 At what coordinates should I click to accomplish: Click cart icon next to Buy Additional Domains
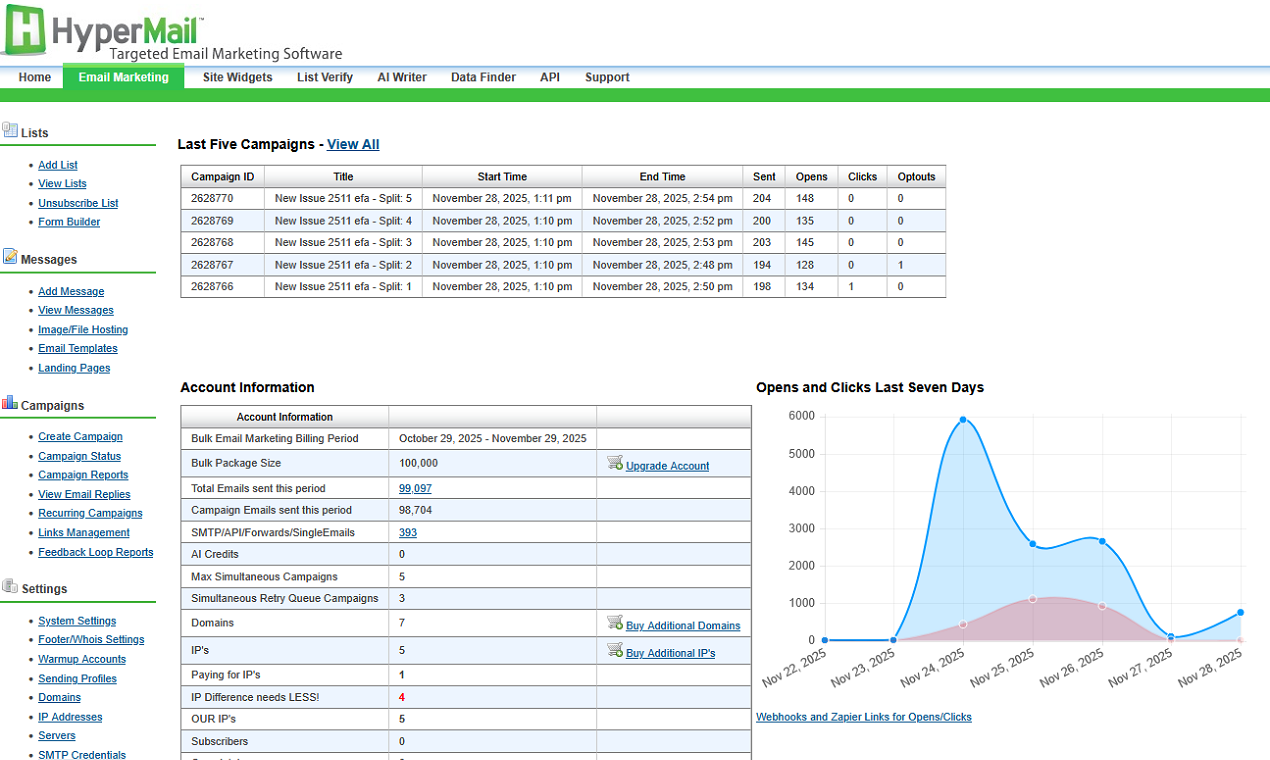[615, 623]
